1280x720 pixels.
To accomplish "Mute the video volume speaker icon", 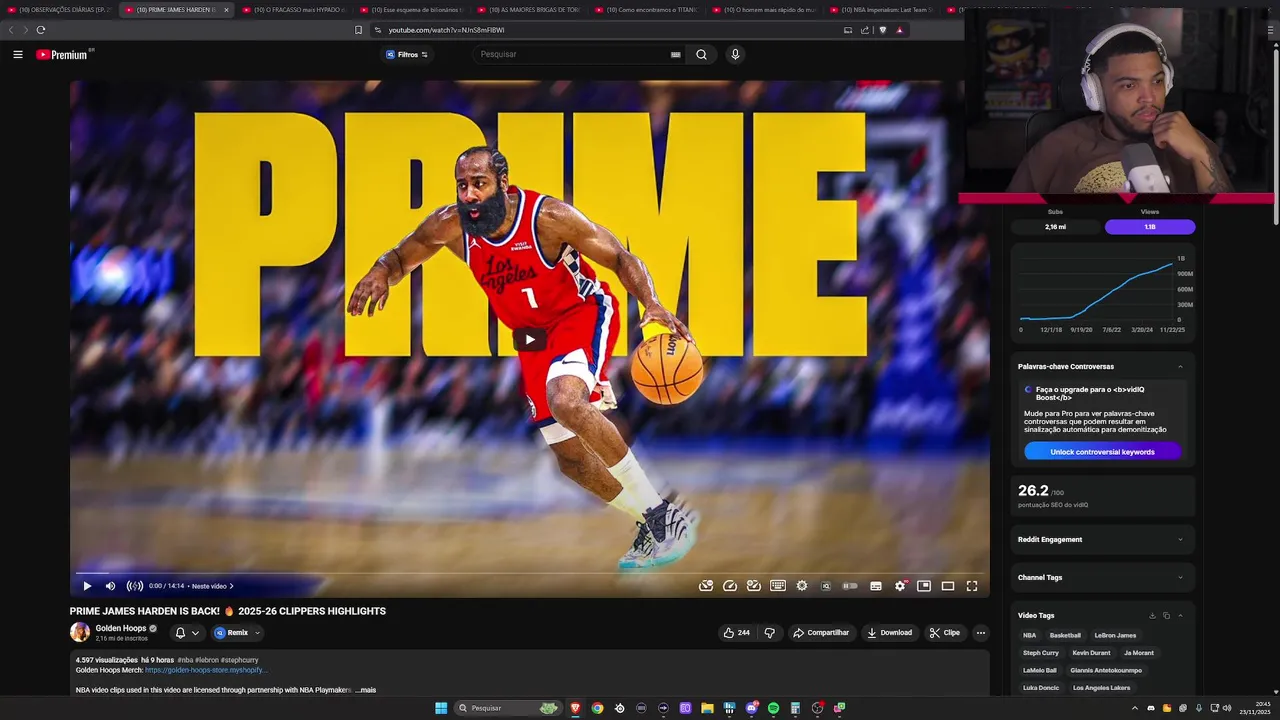I will [111, 586].
